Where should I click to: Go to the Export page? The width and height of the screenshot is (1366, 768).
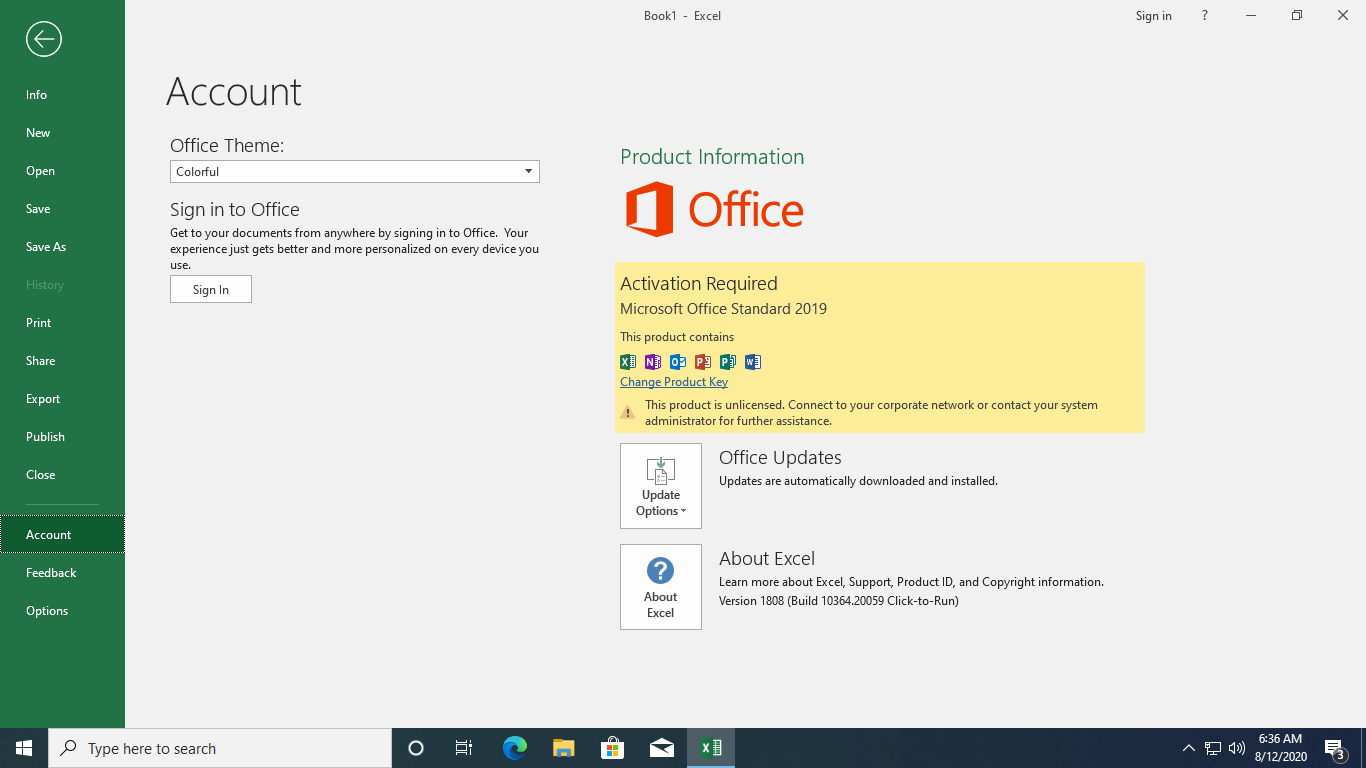tap(62, 399)
